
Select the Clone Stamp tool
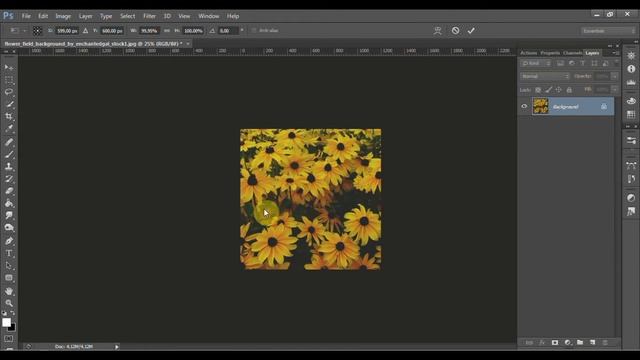click(9, 167)
